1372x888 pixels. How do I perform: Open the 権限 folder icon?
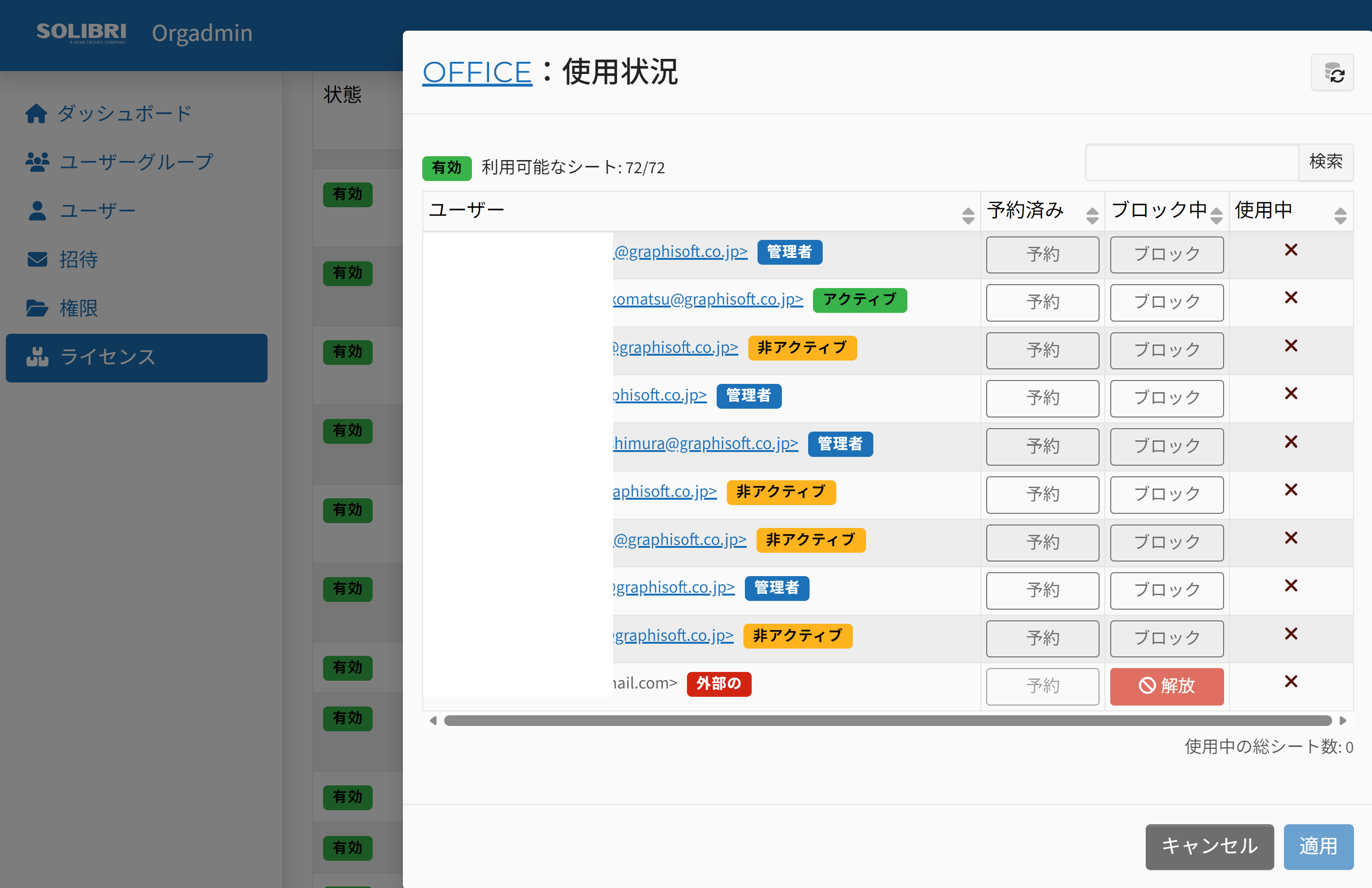(37, 308)
